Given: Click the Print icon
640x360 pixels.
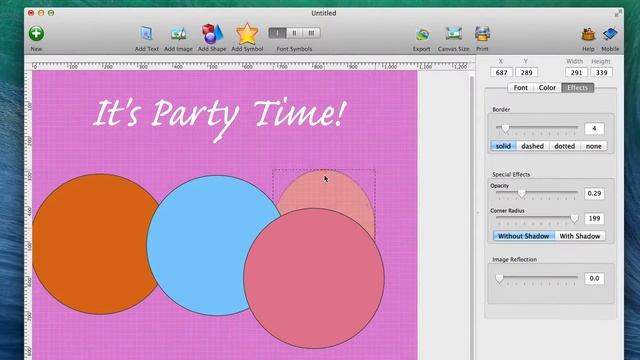Looking at the screenshot, I should (x=482, y=34).
